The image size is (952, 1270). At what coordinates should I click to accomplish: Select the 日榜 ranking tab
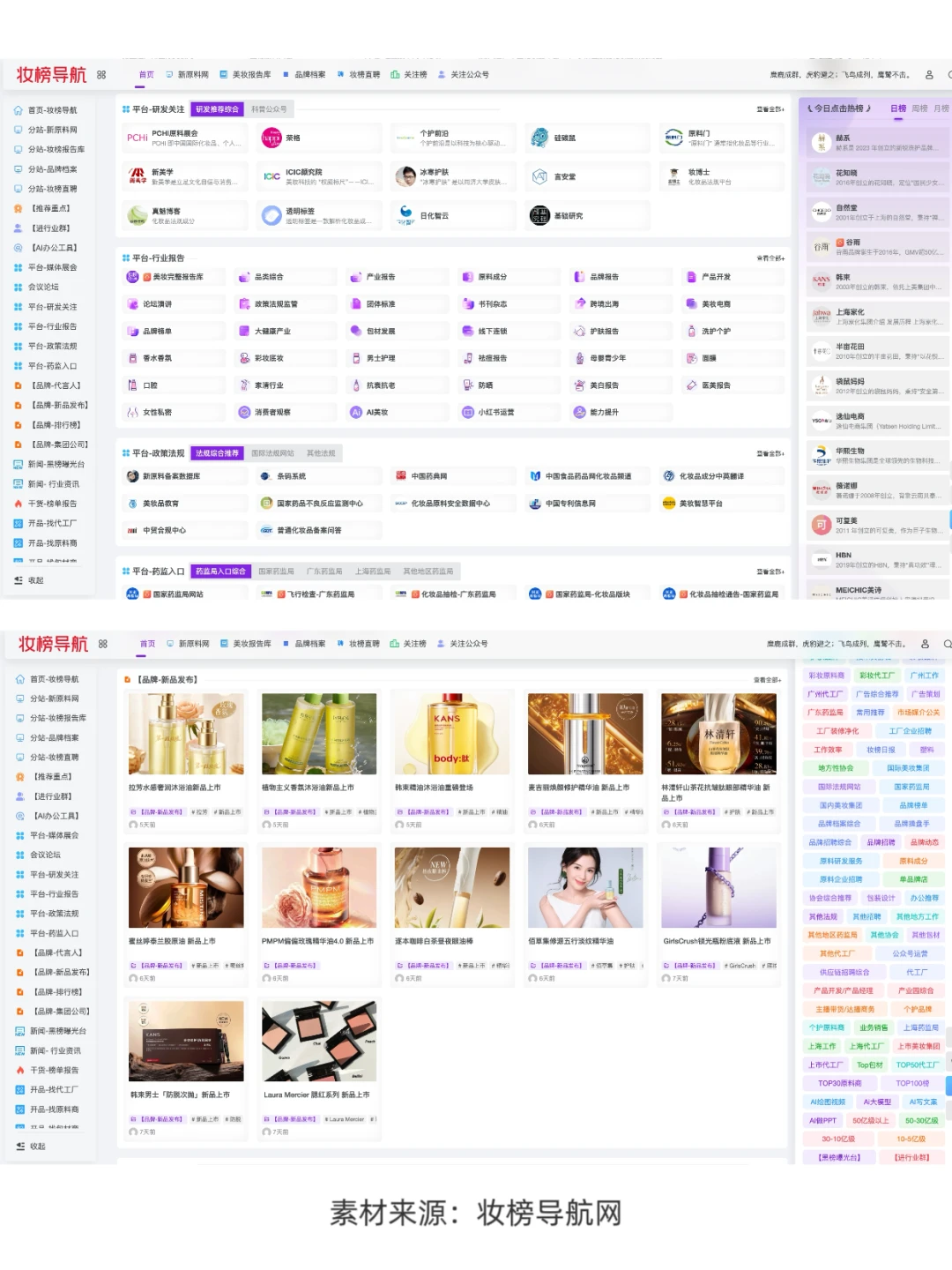click(898, 108)
